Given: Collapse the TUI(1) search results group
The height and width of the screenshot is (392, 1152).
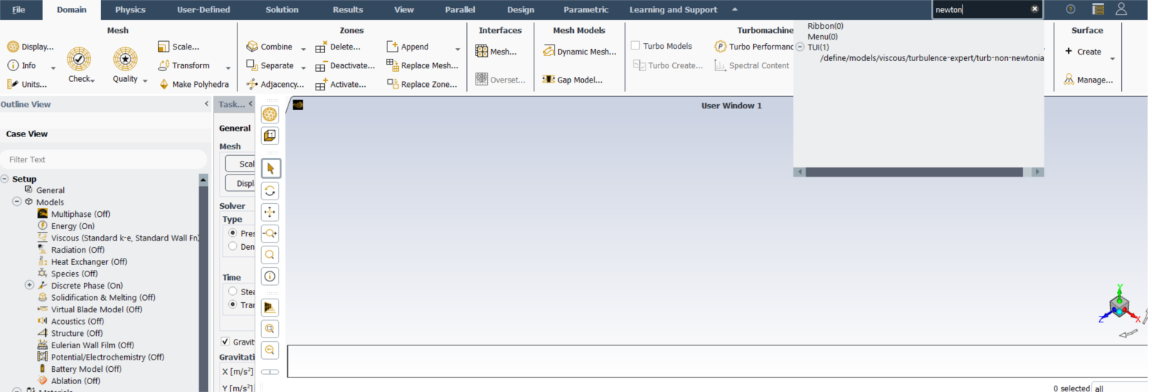Looking at the screenshot, I should [800, 47].
